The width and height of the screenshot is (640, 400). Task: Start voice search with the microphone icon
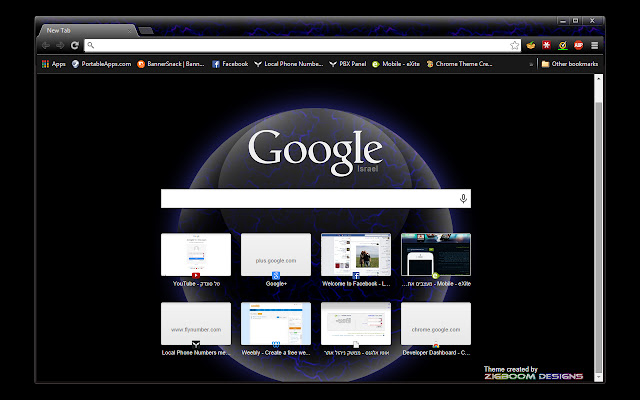(x=463, y=198)
